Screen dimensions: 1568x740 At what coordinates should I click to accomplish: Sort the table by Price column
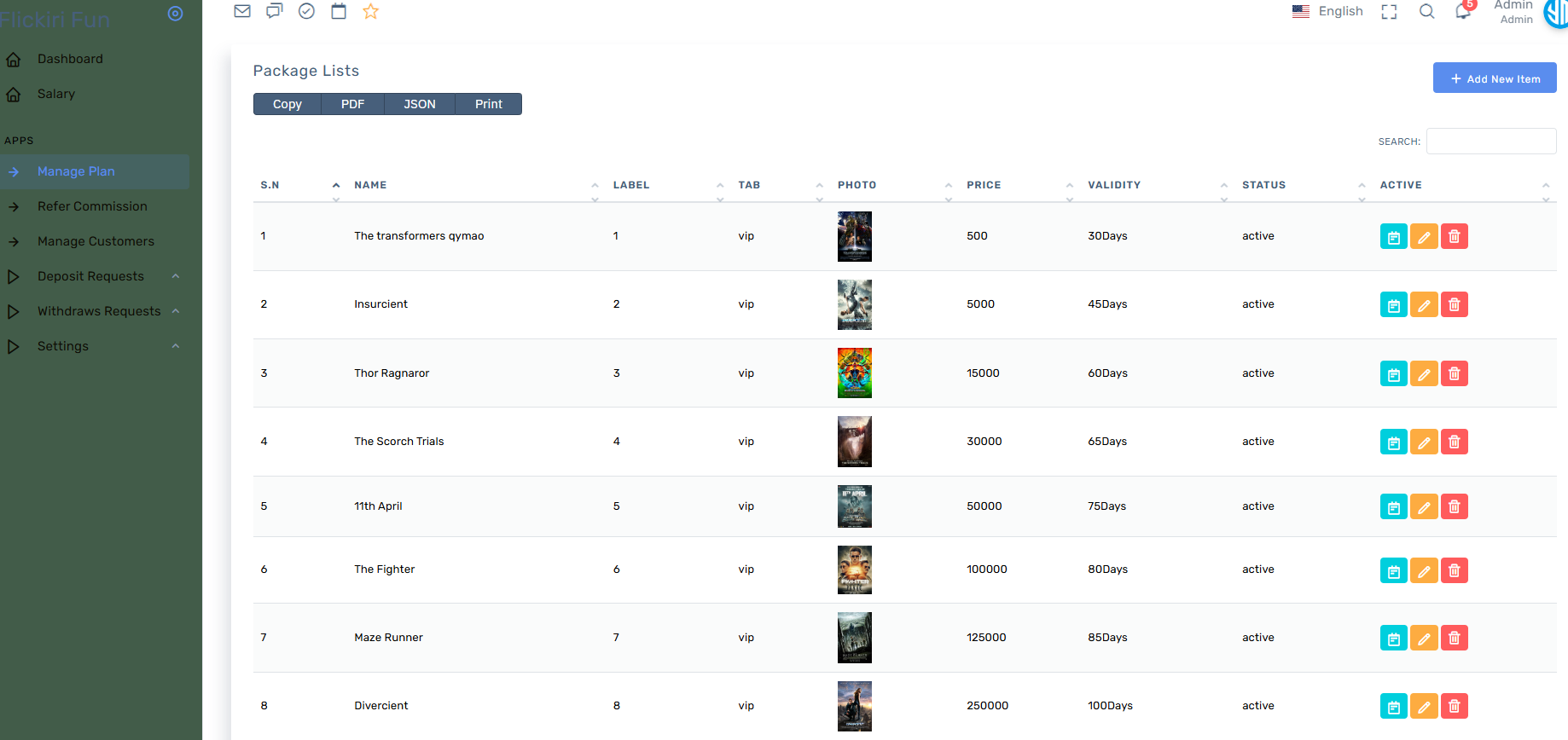coord(984,185)
